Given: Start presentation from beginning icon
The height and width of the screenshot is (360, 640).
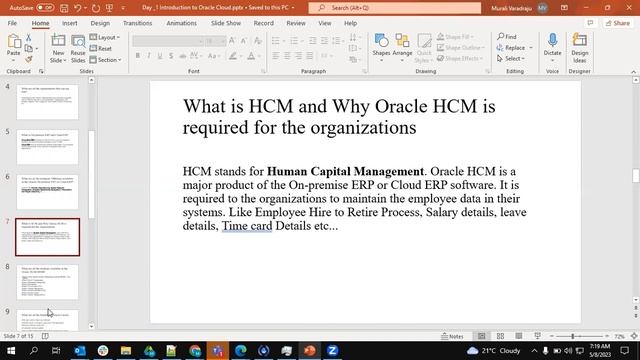Looking at the screenshot, I should tap(109, 8).
